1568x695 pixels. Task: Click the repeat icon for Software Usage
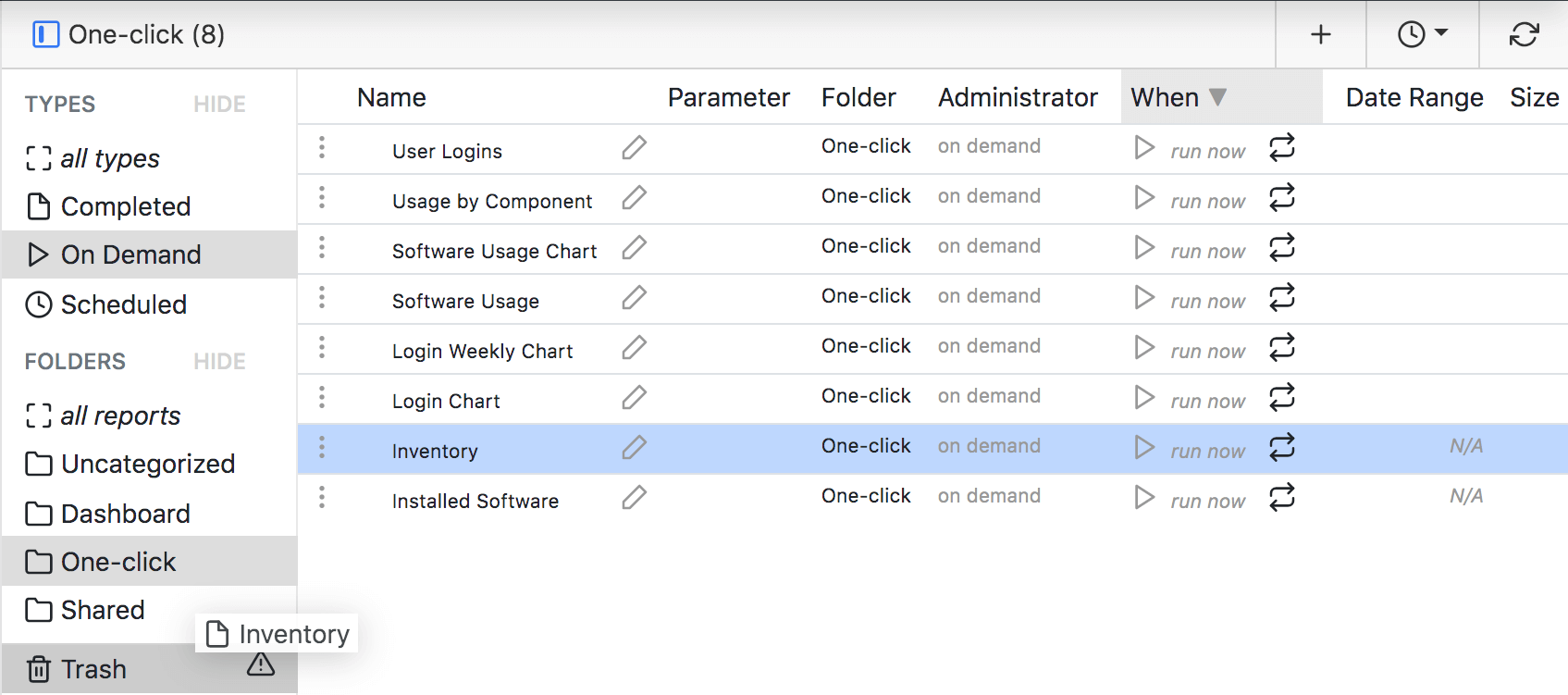pos(1281,298)
